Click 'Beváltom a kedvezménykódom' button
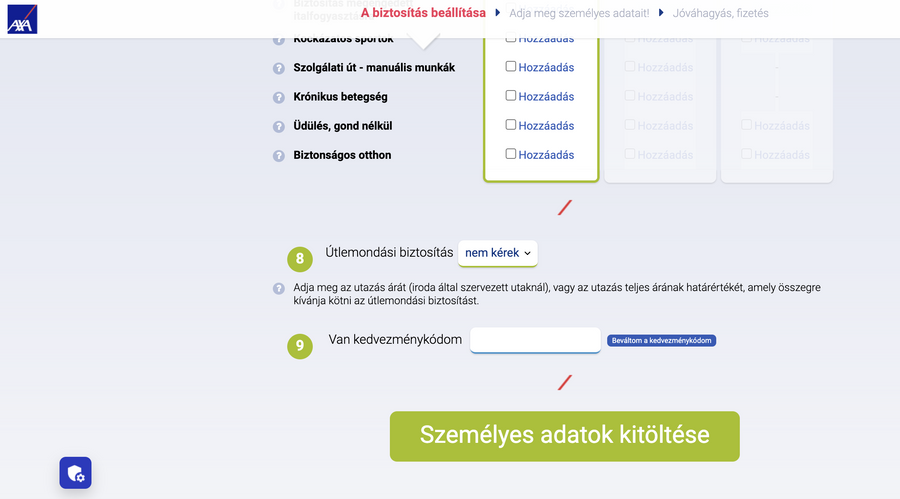Image resolution: width=900 pixels, height=499 pixels. tap(661, 341)
